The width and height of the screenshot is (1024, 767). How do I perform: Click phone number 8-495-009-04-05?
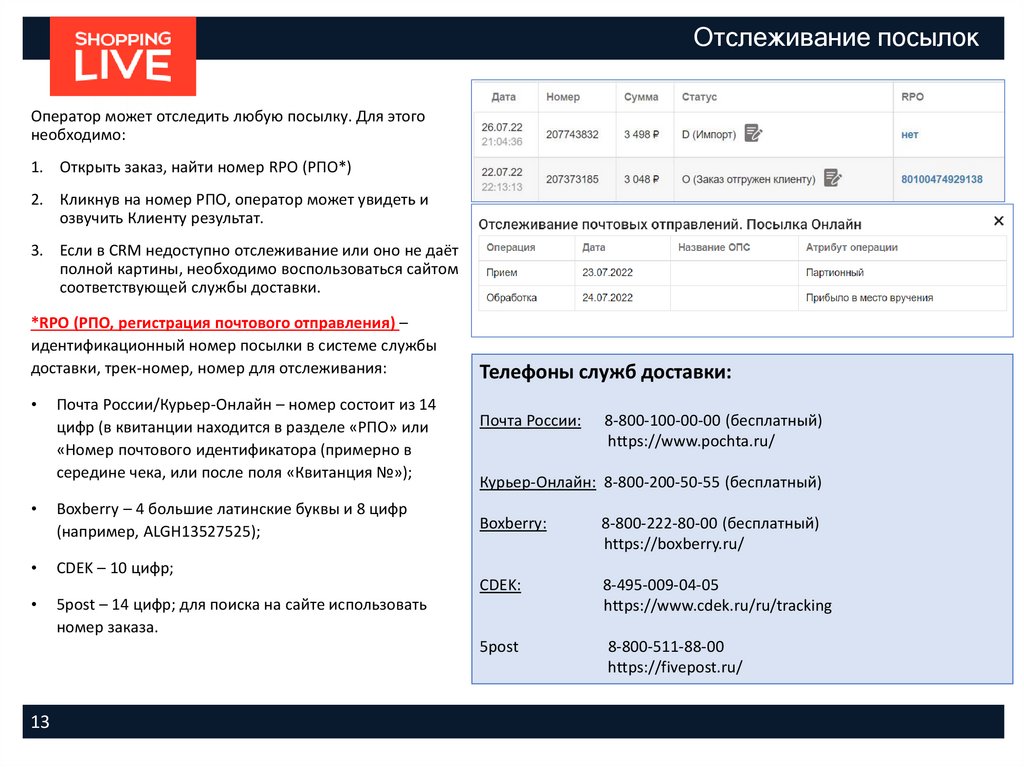[x=660, y=585]
